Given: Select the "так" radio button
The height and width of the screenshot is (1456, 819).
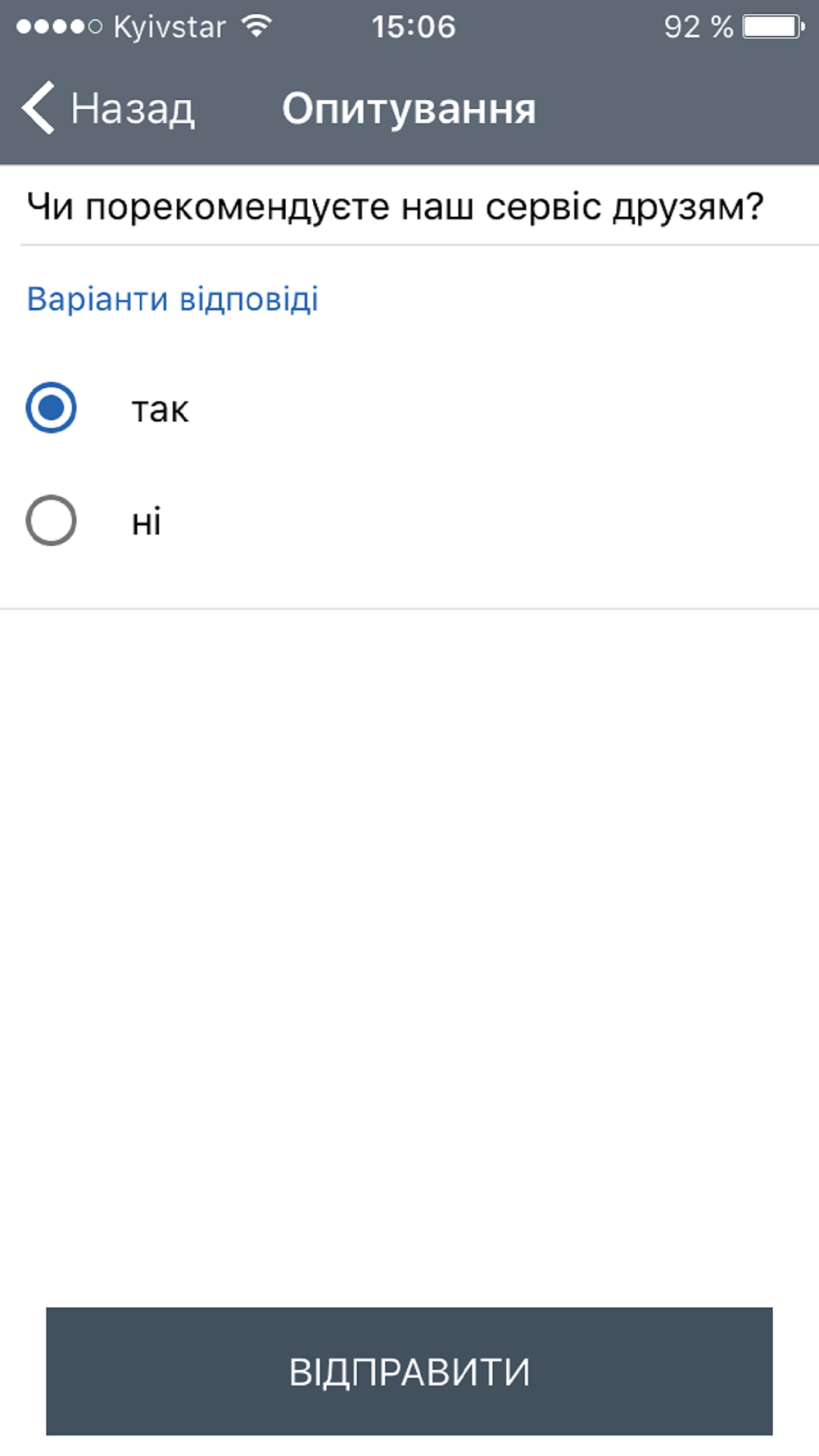Looking at the screenshot, I should pyautogui.click(x=51, y=407).
